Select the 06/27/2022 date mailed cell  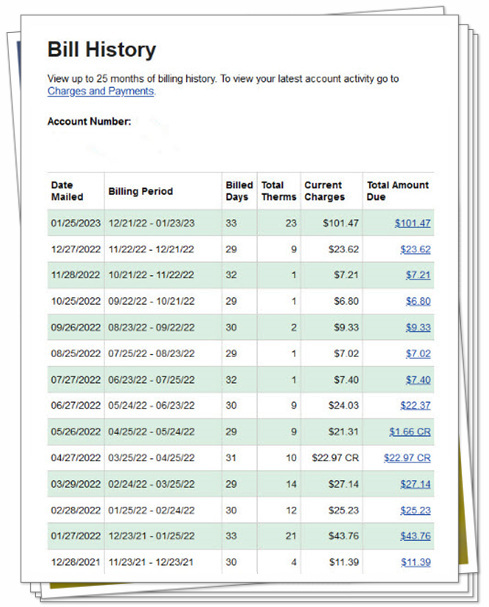click(75, 405)
